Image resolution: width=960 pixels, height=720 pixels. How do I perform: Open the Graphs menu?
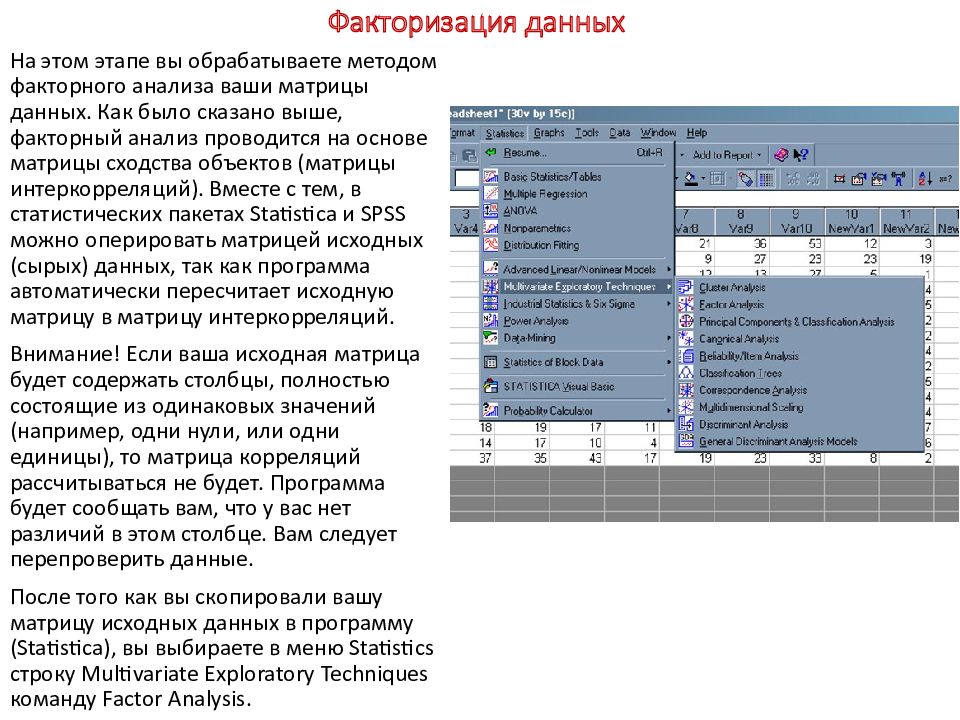pos(549,133)
